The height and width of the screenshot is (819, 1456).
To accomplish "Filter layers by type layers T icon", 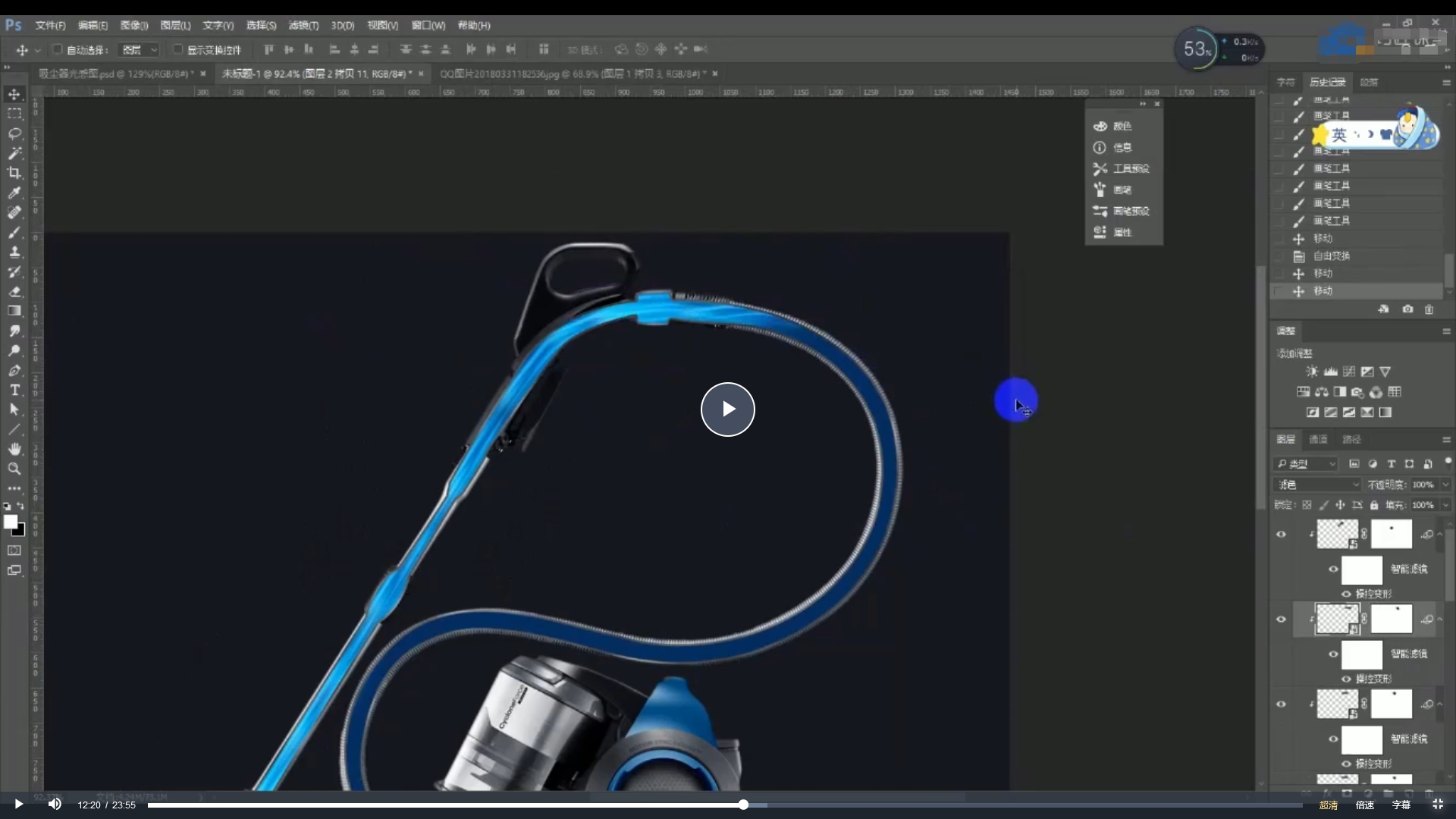I will [x=1391, y=463].
